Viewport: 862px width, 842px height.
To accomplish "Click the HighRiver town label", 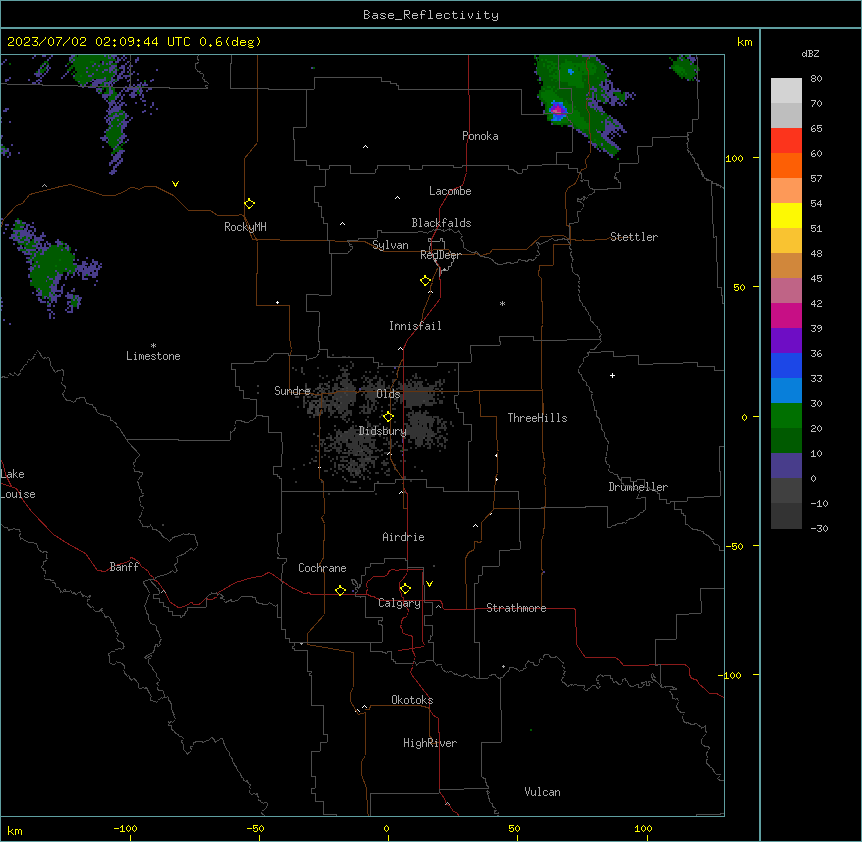I will [x=430, y=743].
